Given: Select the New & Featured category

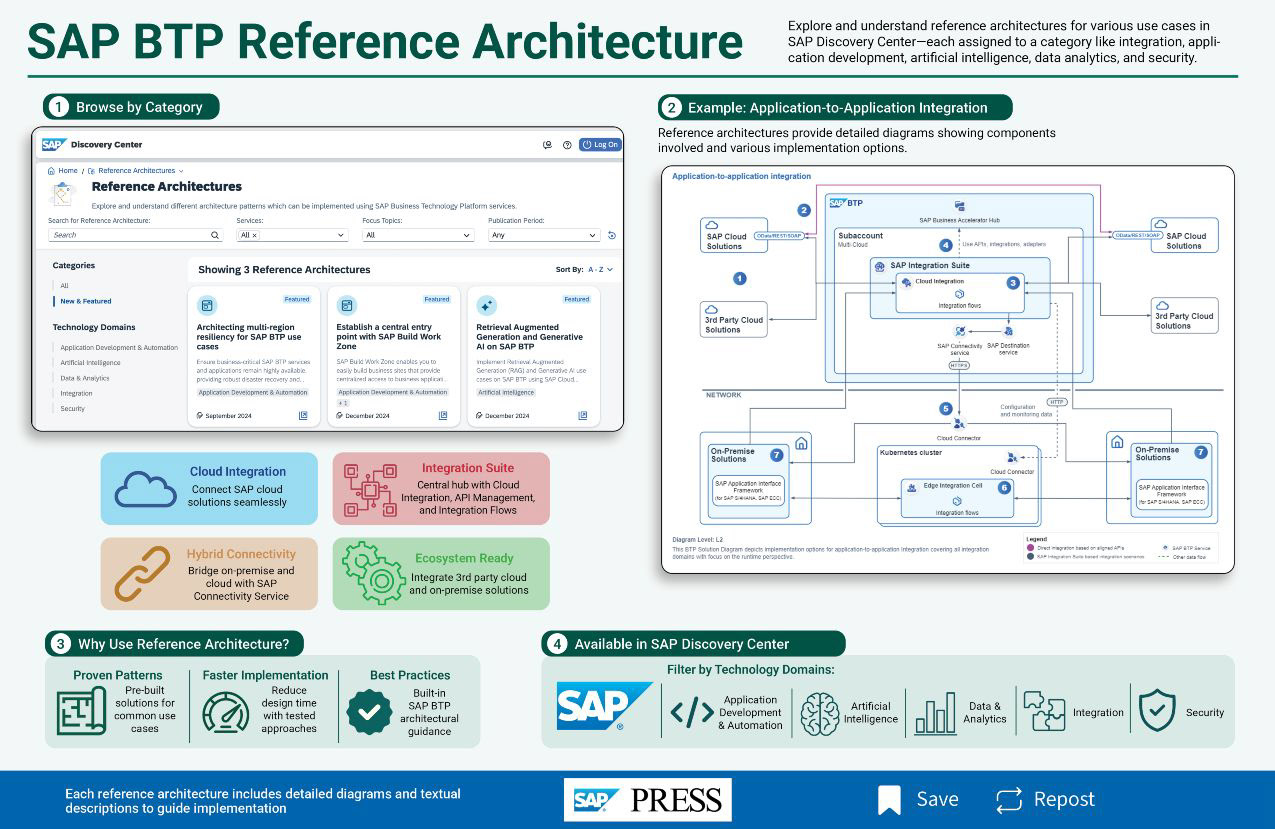Looking at the screenshot, I should [86, 301].
